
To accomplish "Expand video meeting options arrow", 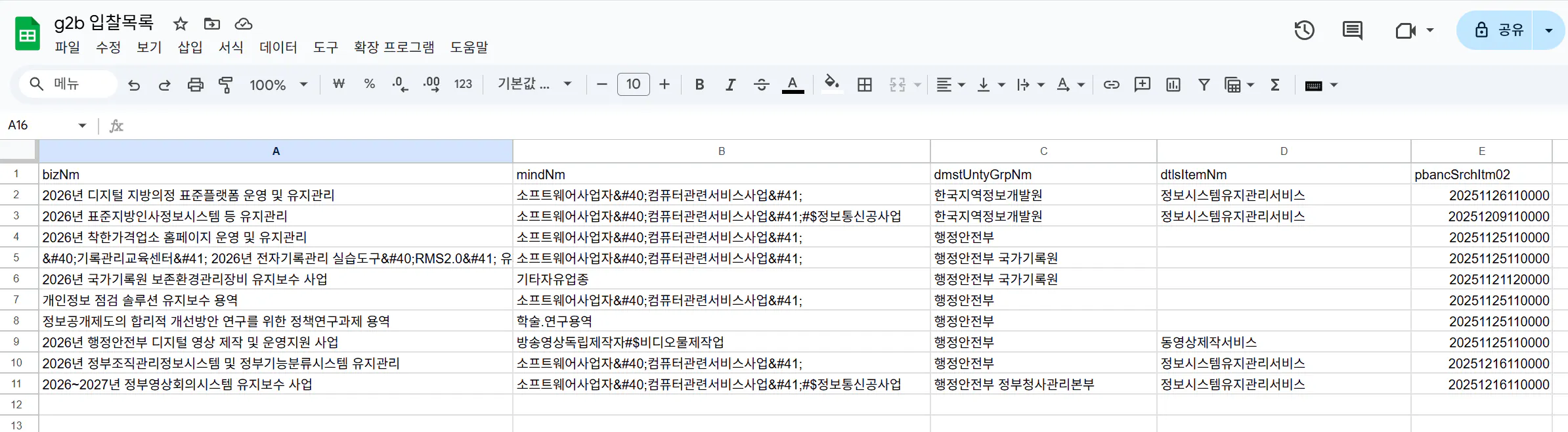I will tap(1429, 30).
